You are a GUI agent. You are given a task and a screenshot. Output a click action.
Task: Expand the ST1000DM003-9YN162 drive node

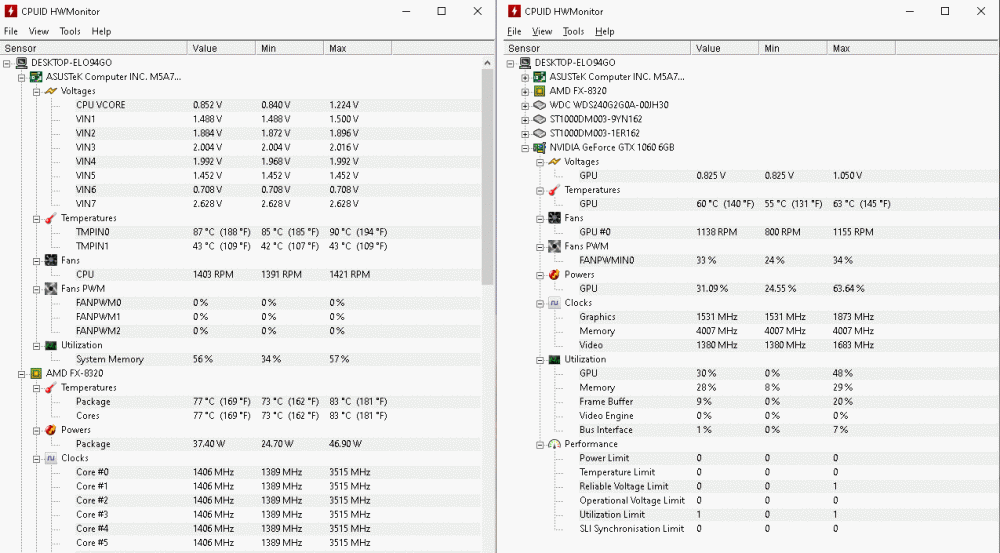[x=525, y=119]
